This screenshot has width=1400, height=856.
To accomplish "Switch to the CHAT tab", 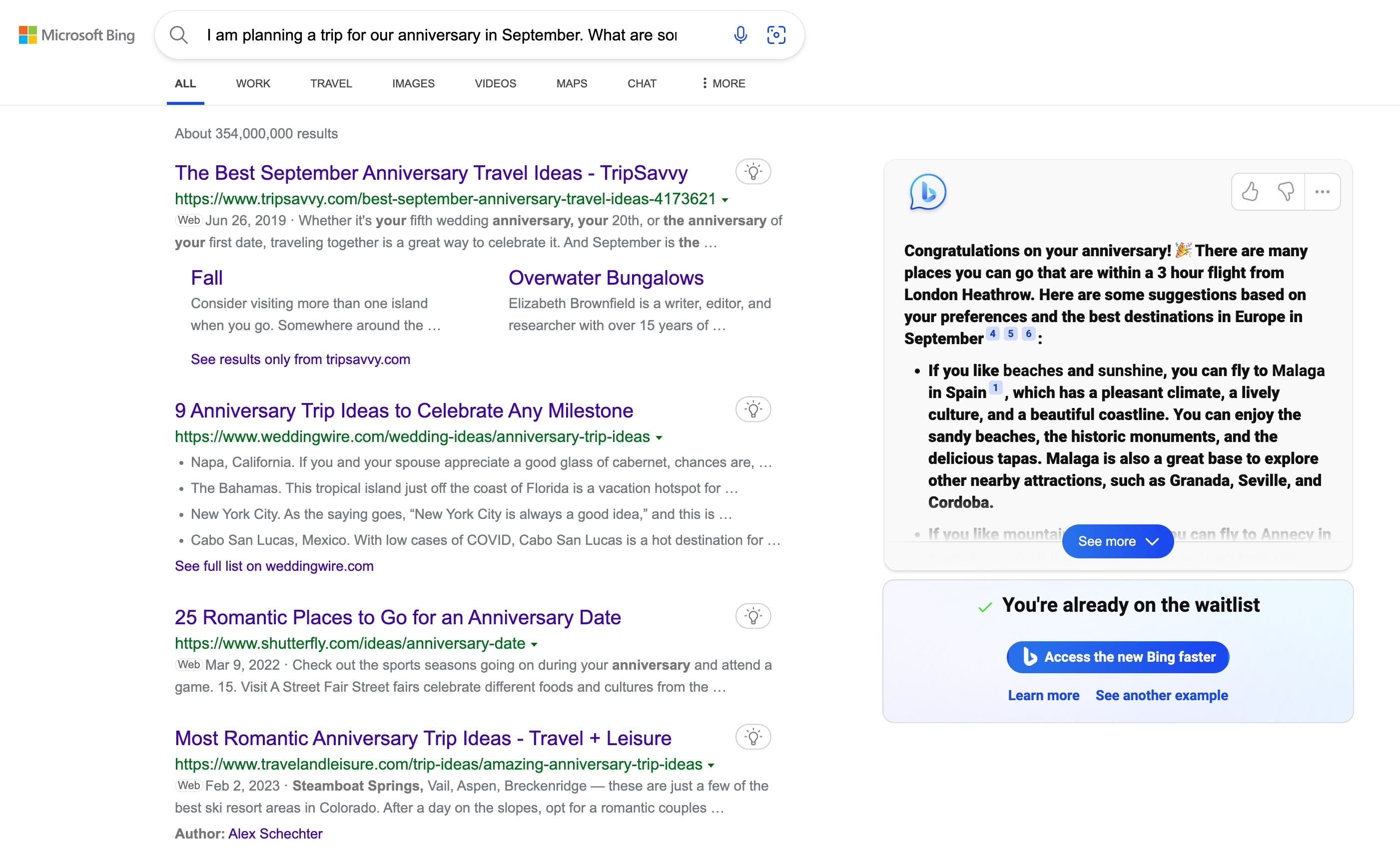I will 642,83.
